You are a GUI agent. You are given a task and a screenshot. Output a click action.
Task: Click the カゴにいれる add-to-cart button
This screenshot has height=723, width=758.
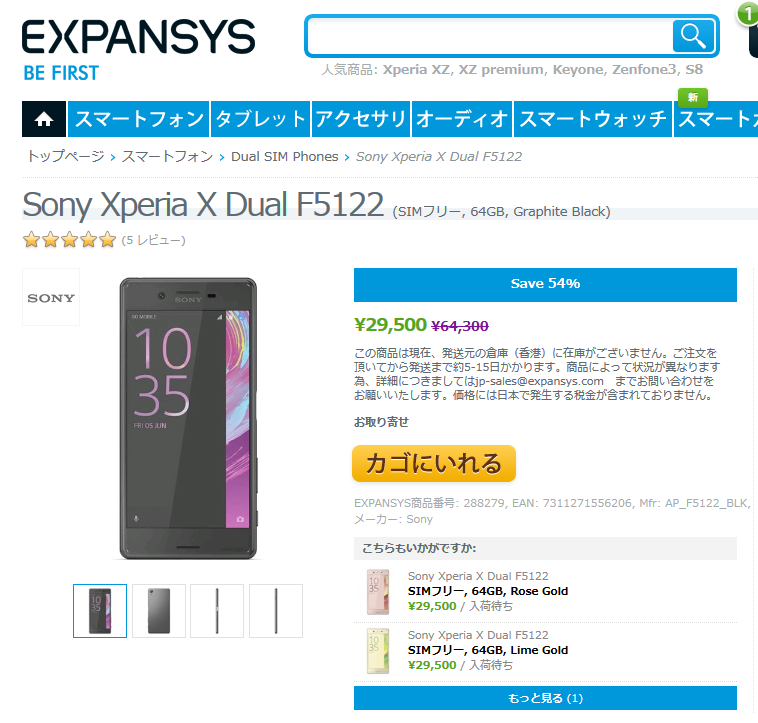[x=434, y=463]
